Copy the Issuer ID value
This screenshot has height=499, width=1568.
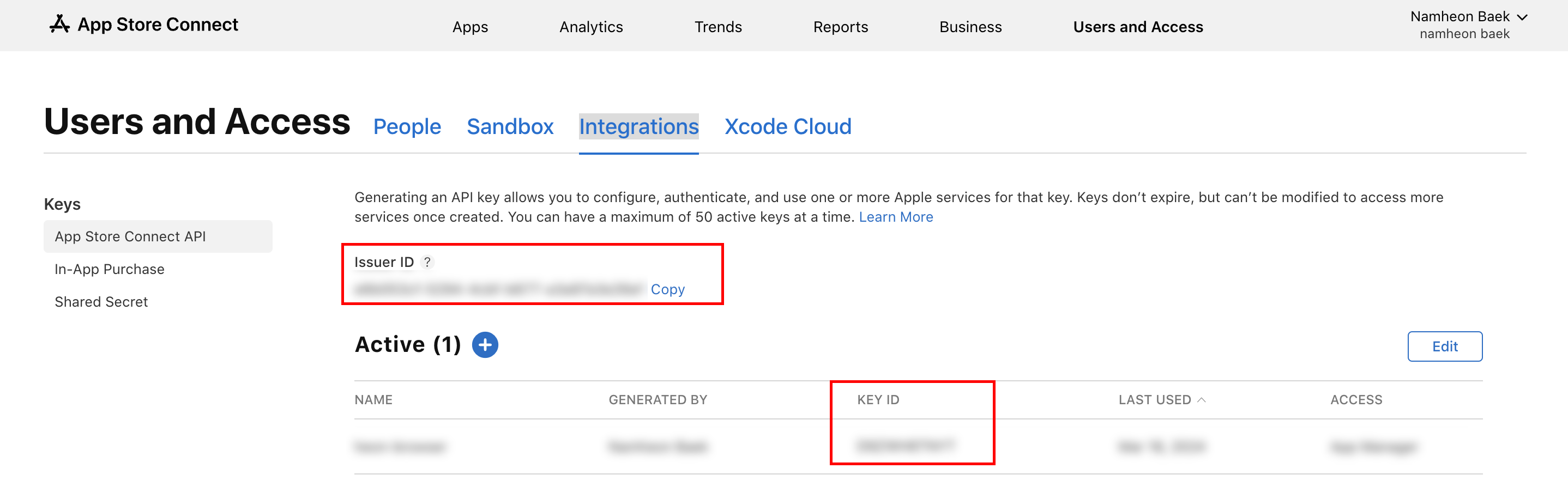pyautogui.click(x=667, y=290)
